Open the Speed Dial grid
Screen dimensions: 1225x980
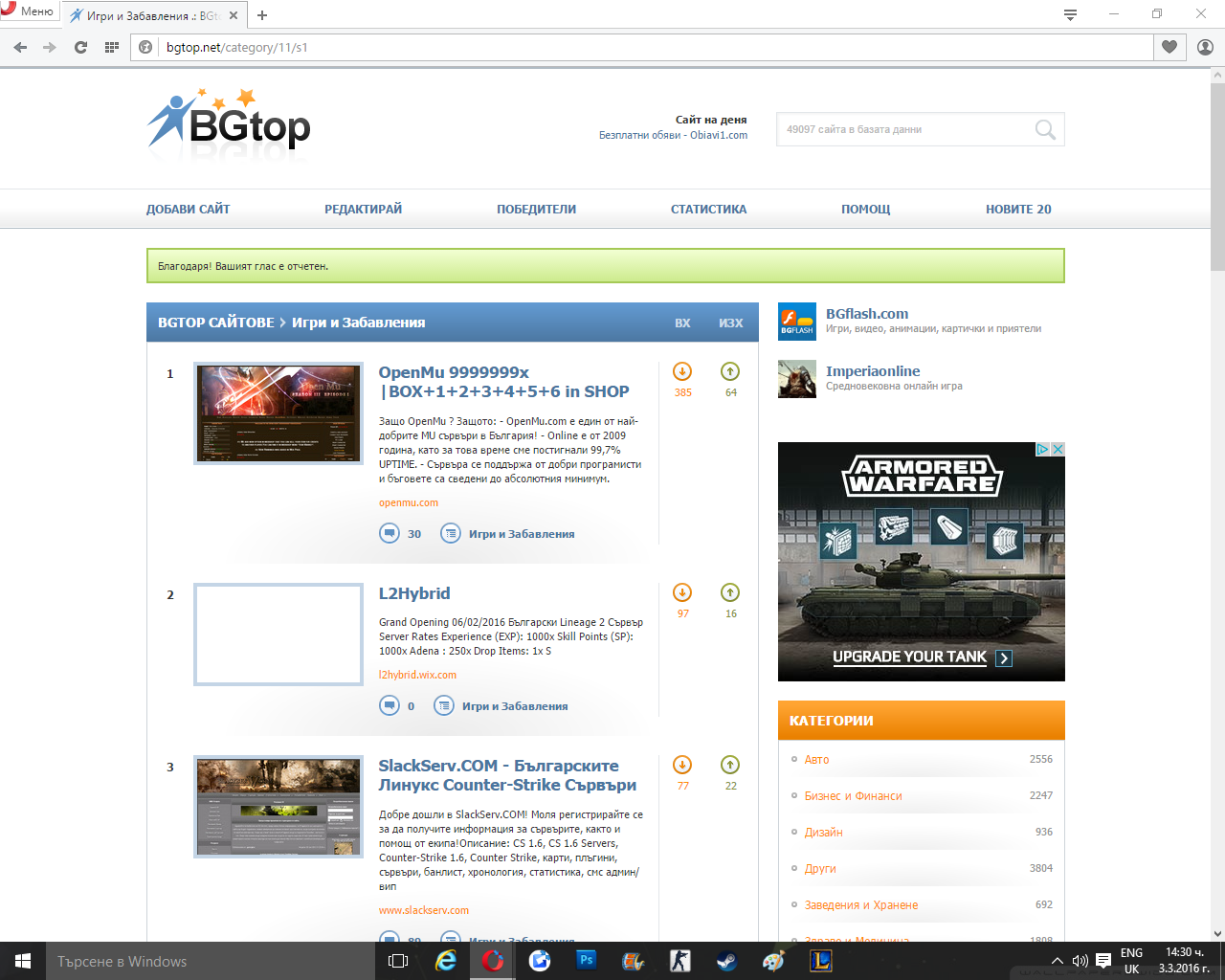click(x=111, y=47)
